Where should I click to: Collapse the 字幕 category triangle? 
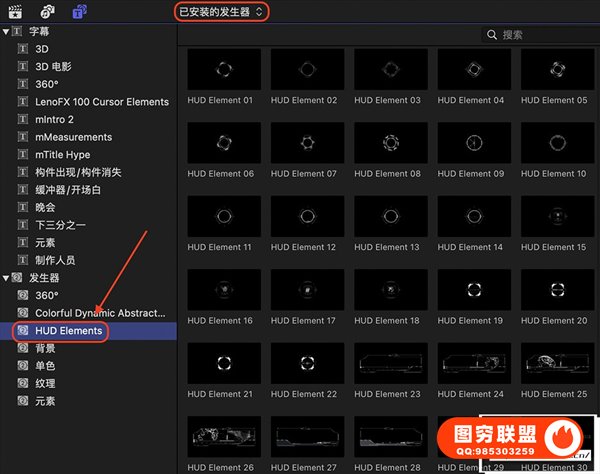[x=6, y=31]
